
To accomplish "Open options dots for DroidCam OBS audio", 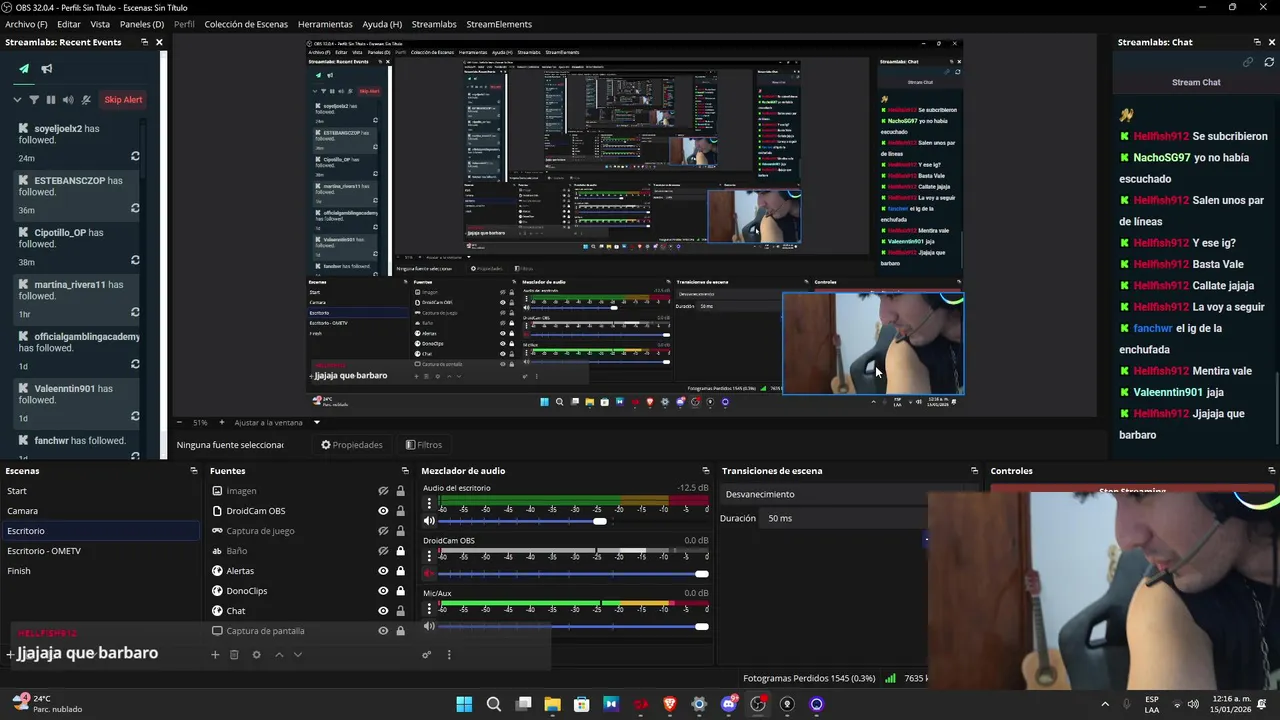I will pos(429,556).
